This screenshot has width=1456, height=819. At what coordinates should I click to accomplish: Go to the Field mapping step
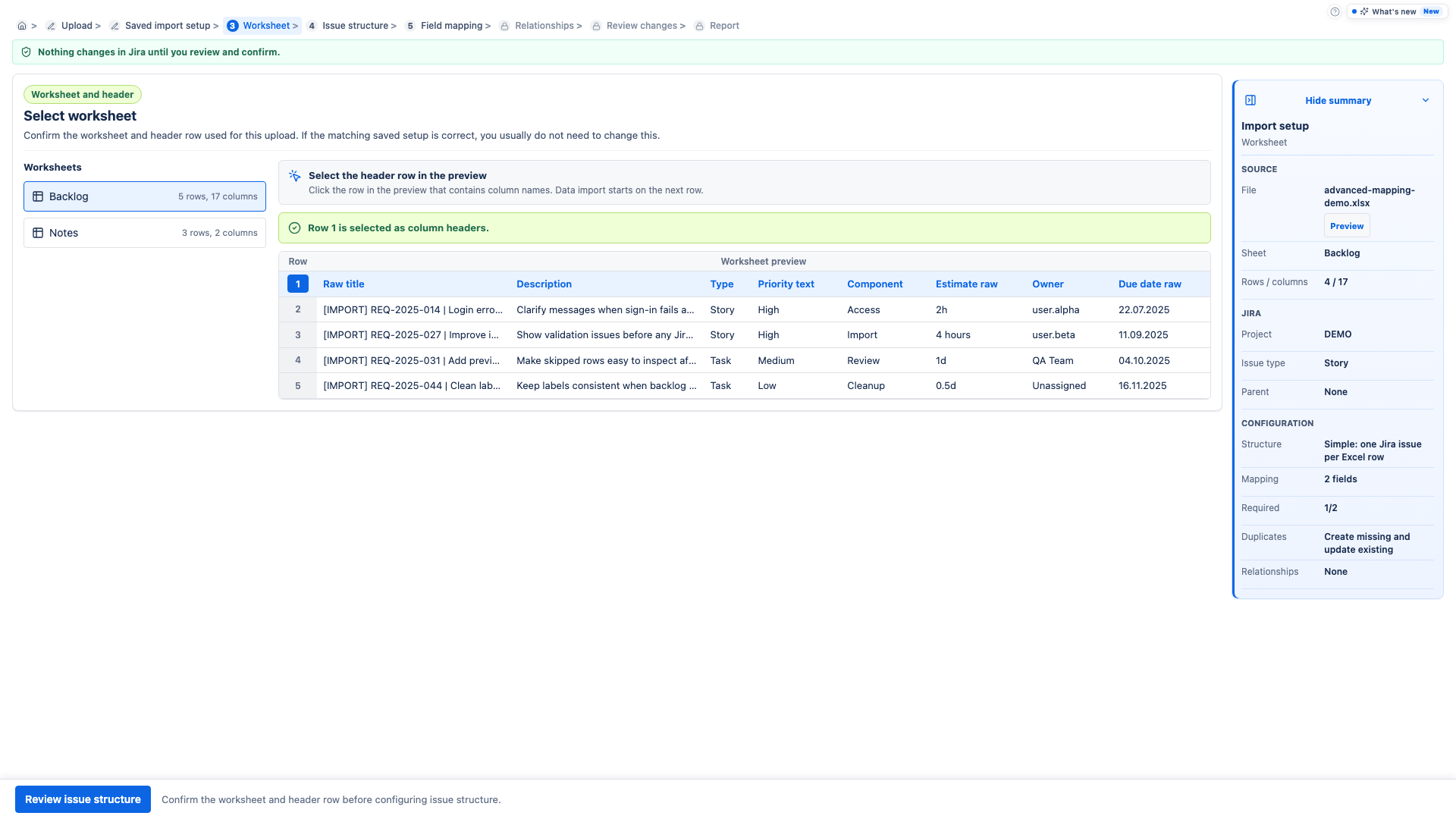click(451, 26)
